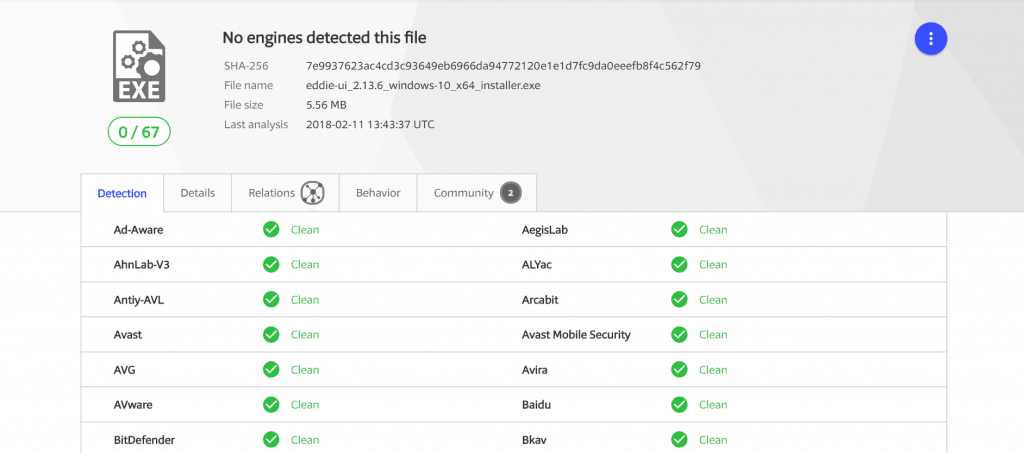This screenshot has width=1024, height=453.
Task: Switch to the Details tab
Action: [x=197, y=193]
